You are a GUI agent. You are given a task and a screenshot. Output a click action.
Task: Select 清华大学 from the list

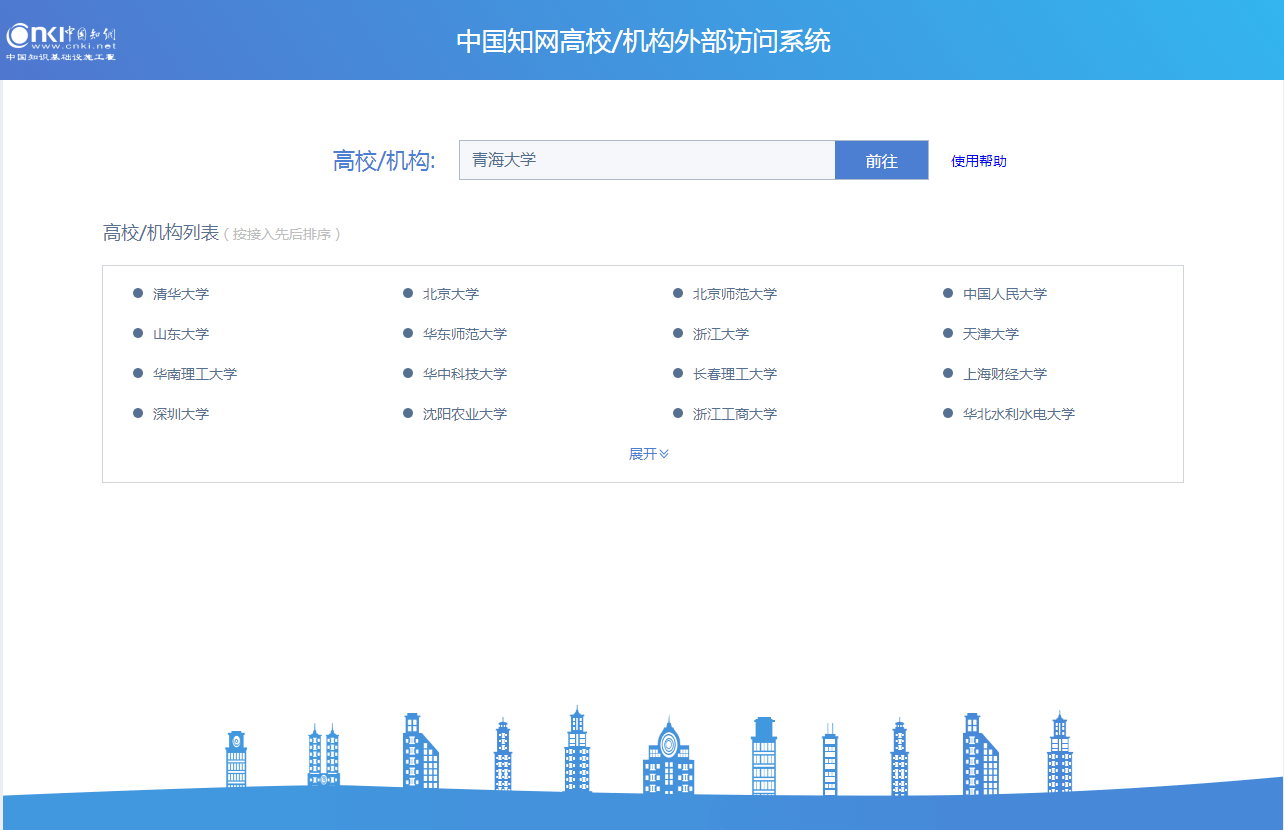tap(181, 294)
